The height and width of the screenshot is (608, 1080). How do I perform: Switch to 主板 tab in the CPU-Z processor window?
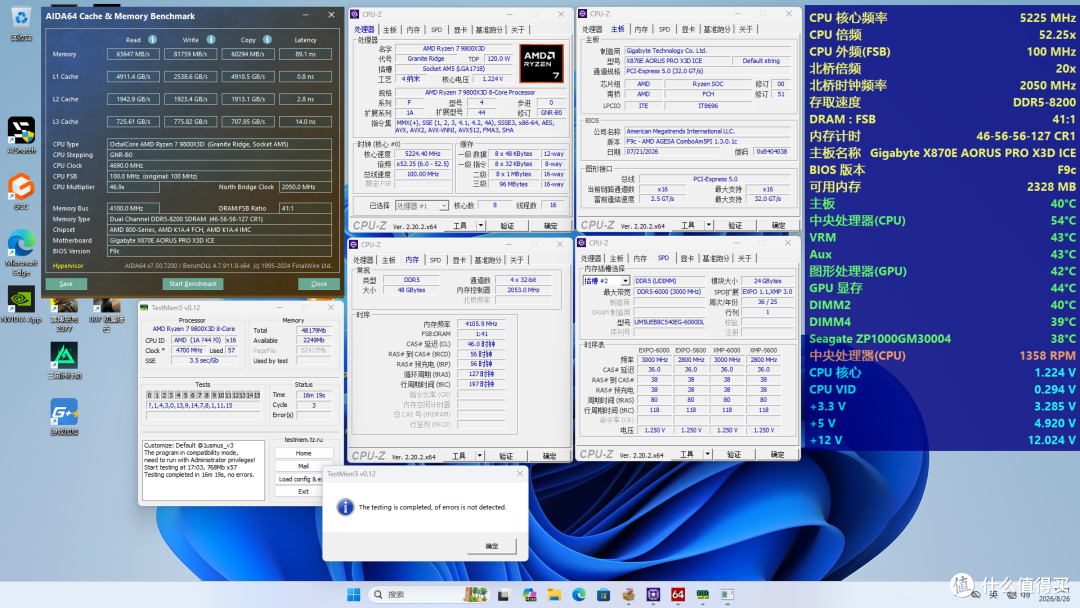pyautogui.click(x=390, y=30)
